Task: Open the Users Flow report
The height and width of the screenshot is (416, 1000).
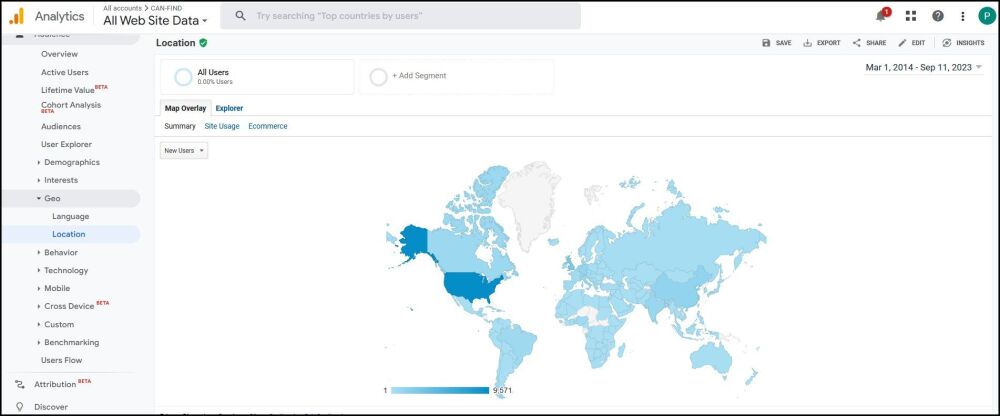Action: pos(61,360)
